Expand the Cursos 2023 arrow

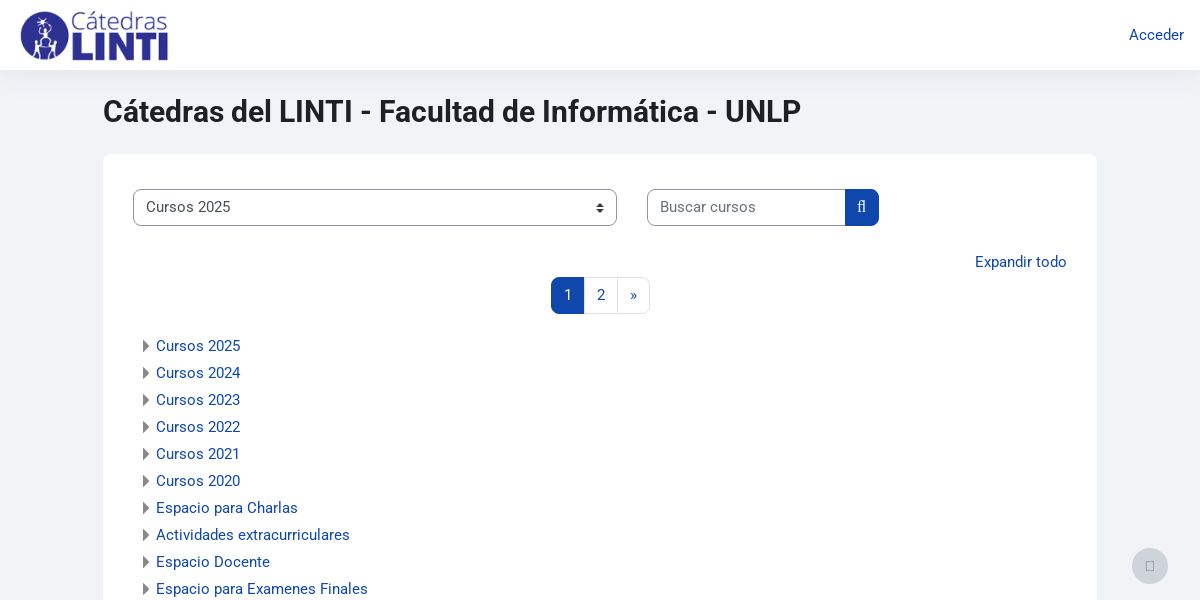pos(146,400)
